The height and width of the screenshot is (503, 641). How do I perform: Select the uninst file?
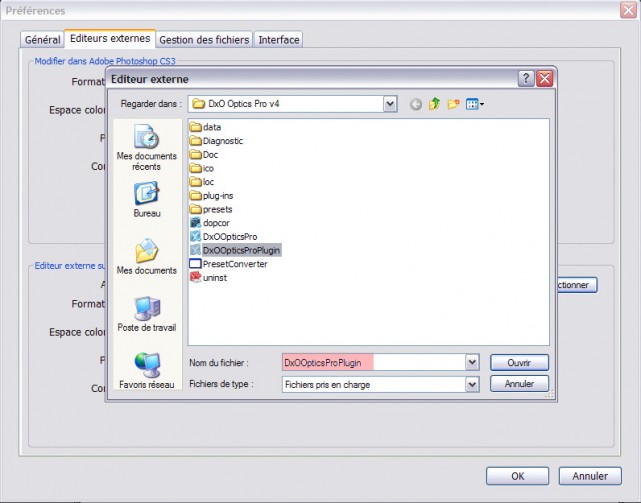pyautogui.click(x=208, y=278)
